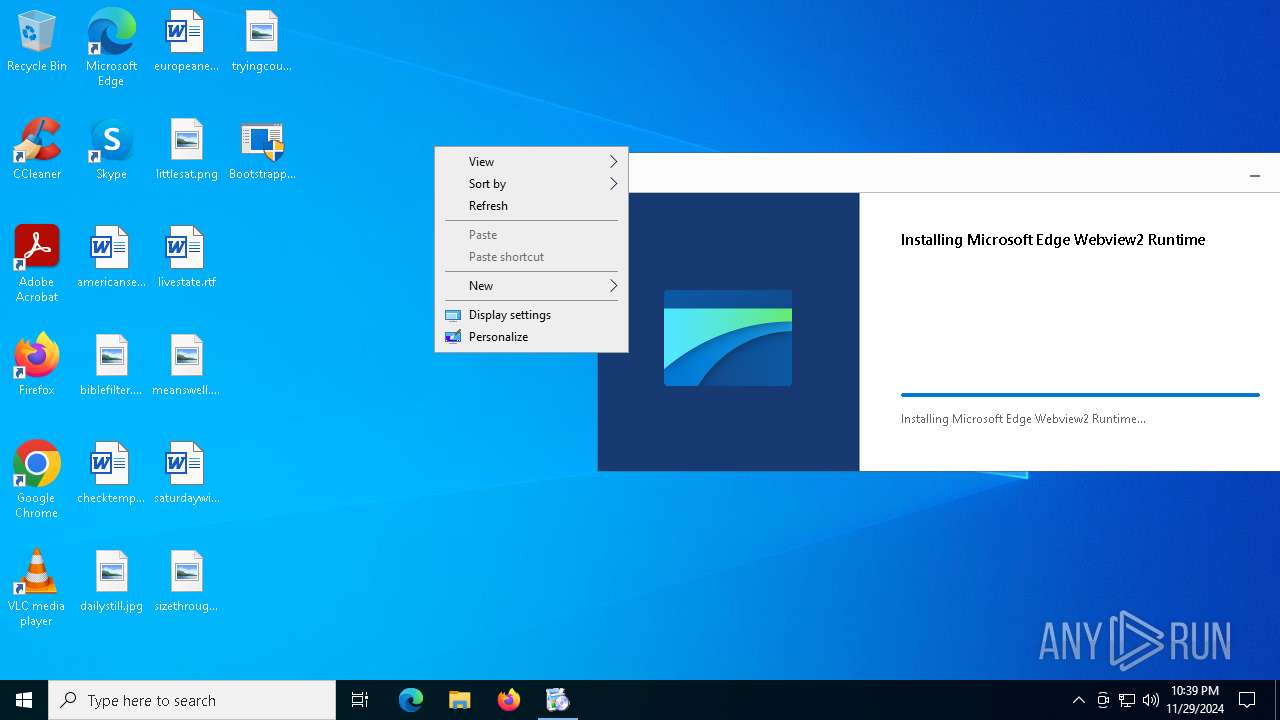The image size is (1280, 720).
Task: Open the network tray icon
Action: click(x=1127, y=700)
